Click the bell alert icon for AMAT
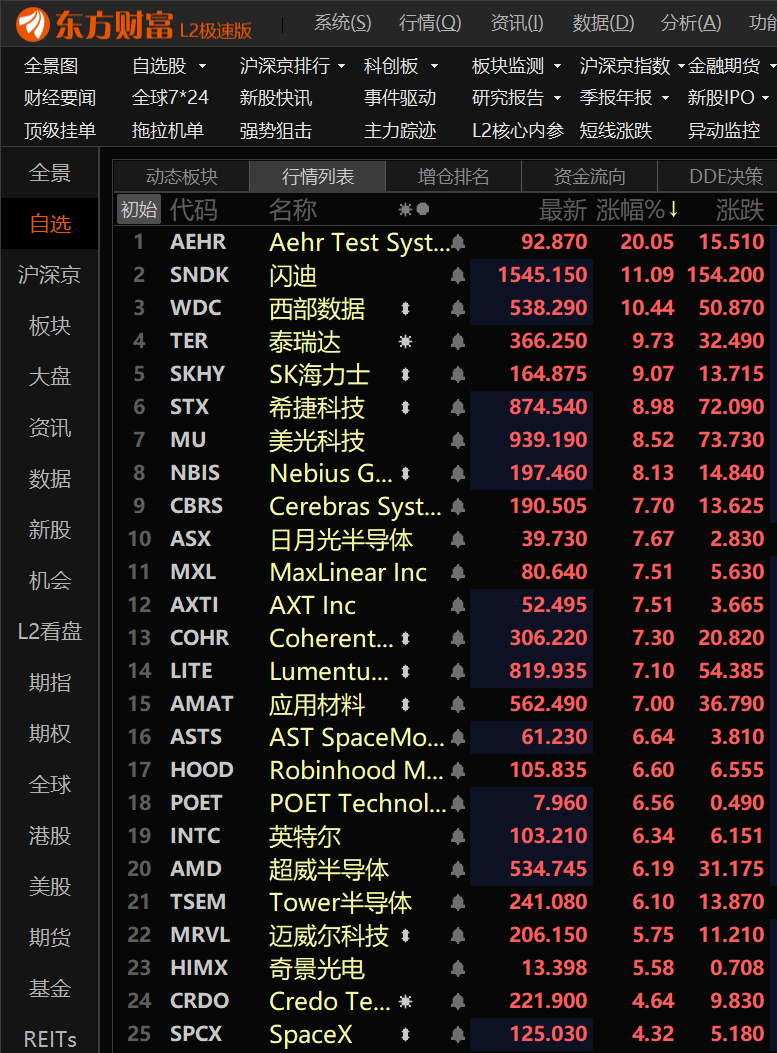Viewport: 777px width, 1053px height. (x=458, y=704)
